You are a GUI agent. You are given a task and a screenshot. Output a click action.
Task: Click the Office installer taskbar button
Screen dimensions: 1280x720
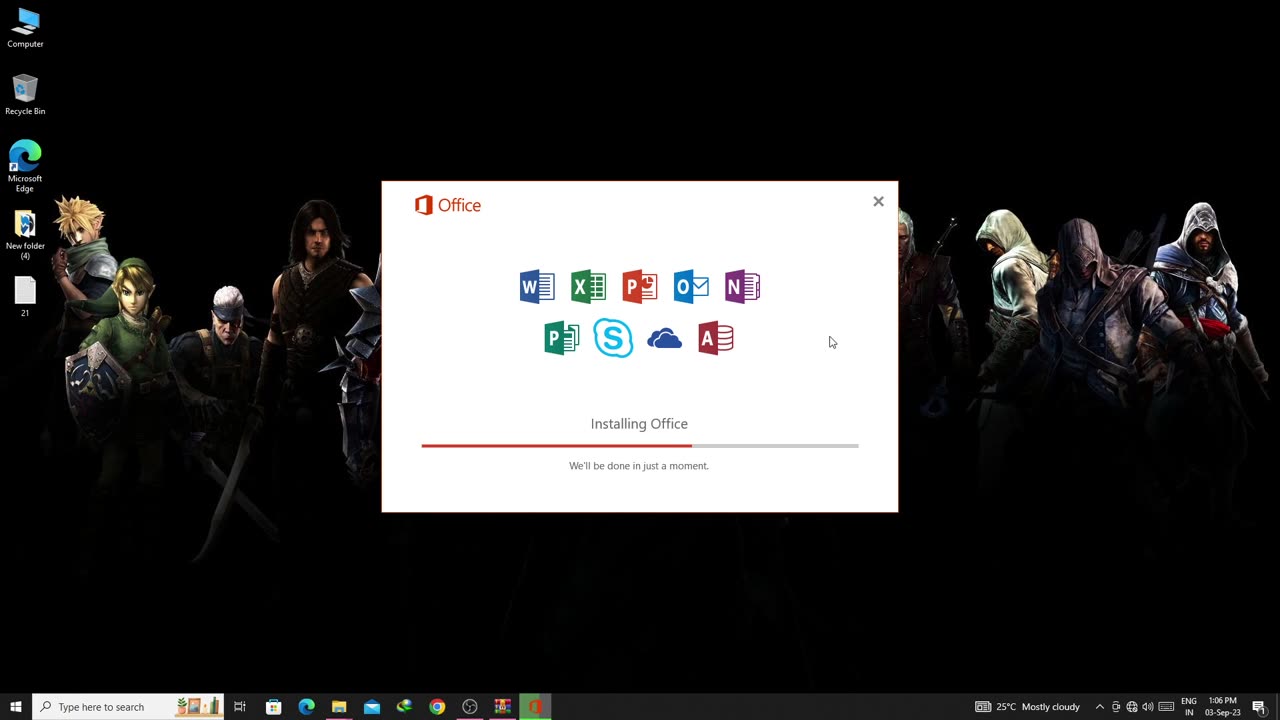click(535, 707)
